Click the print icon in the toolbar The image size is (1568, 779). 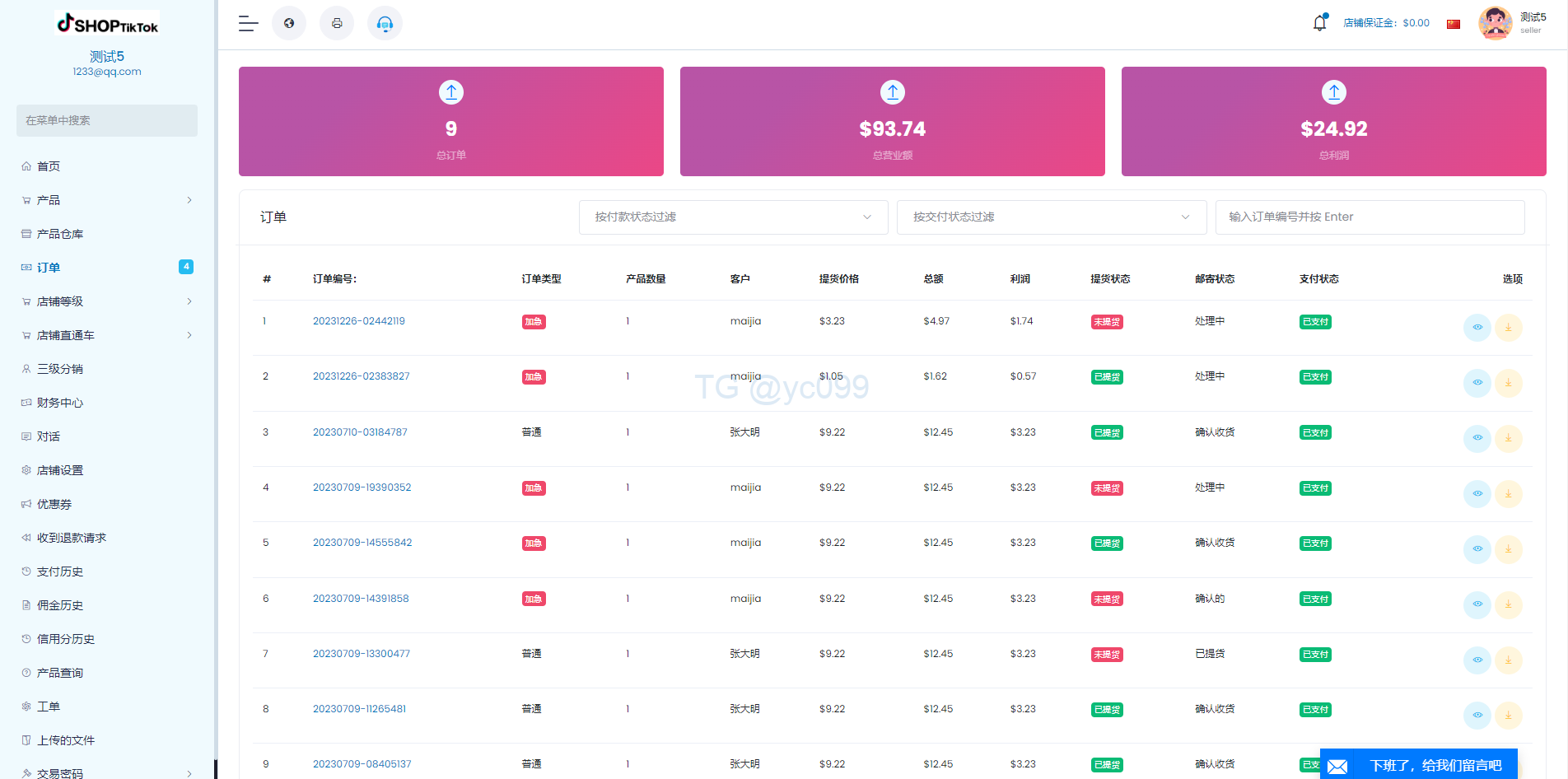tap(336, 23)
